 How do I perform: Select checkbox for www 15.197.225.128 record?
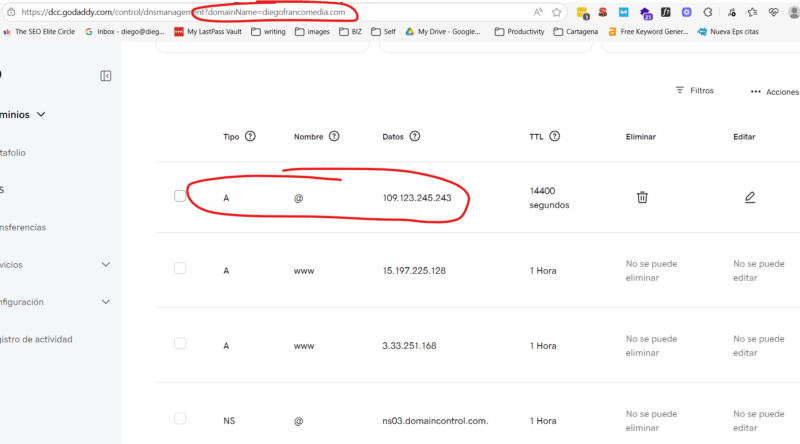click(x=180, y=268)
